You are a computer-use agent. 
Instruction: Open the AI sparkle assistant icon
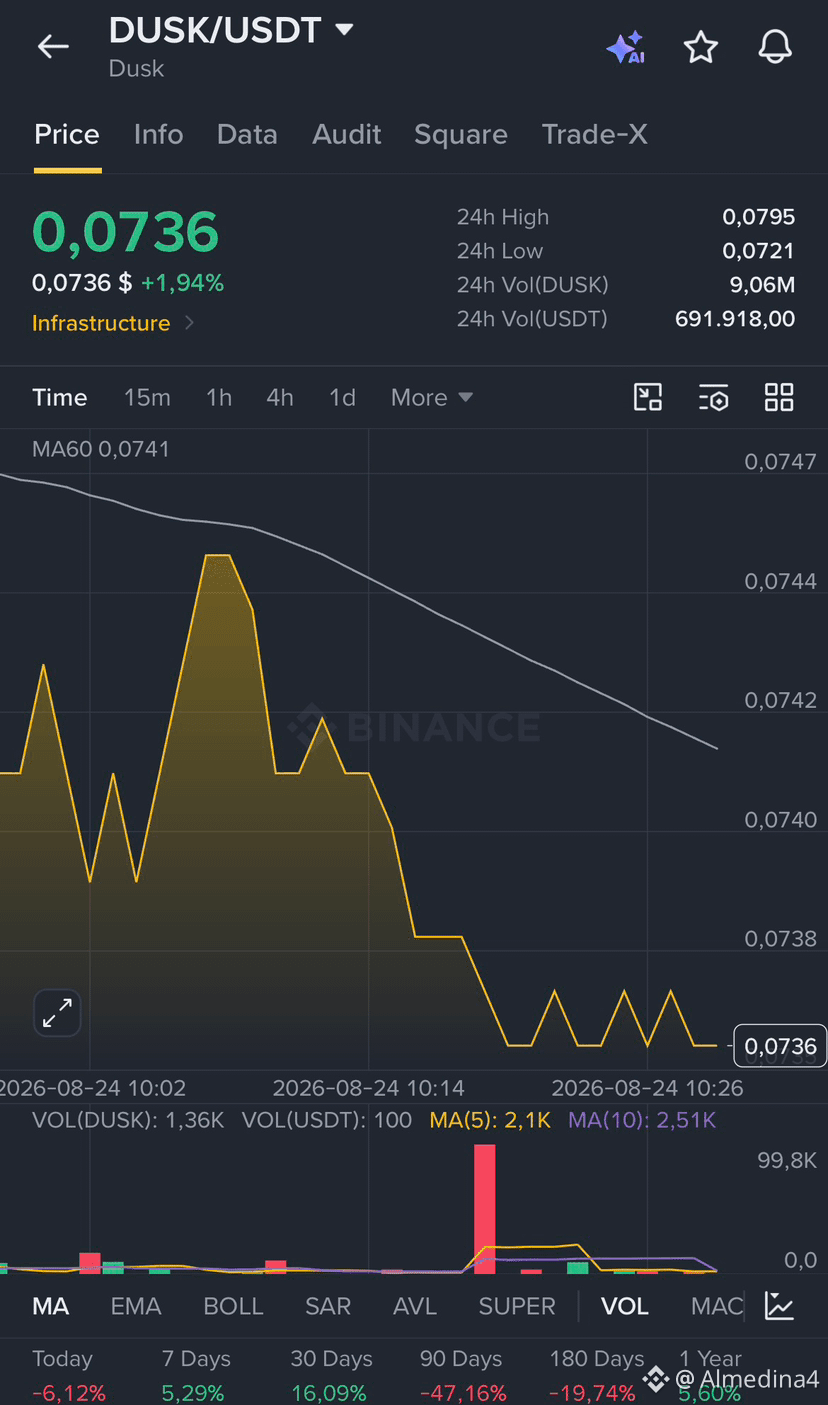click(x=626, y=47)
